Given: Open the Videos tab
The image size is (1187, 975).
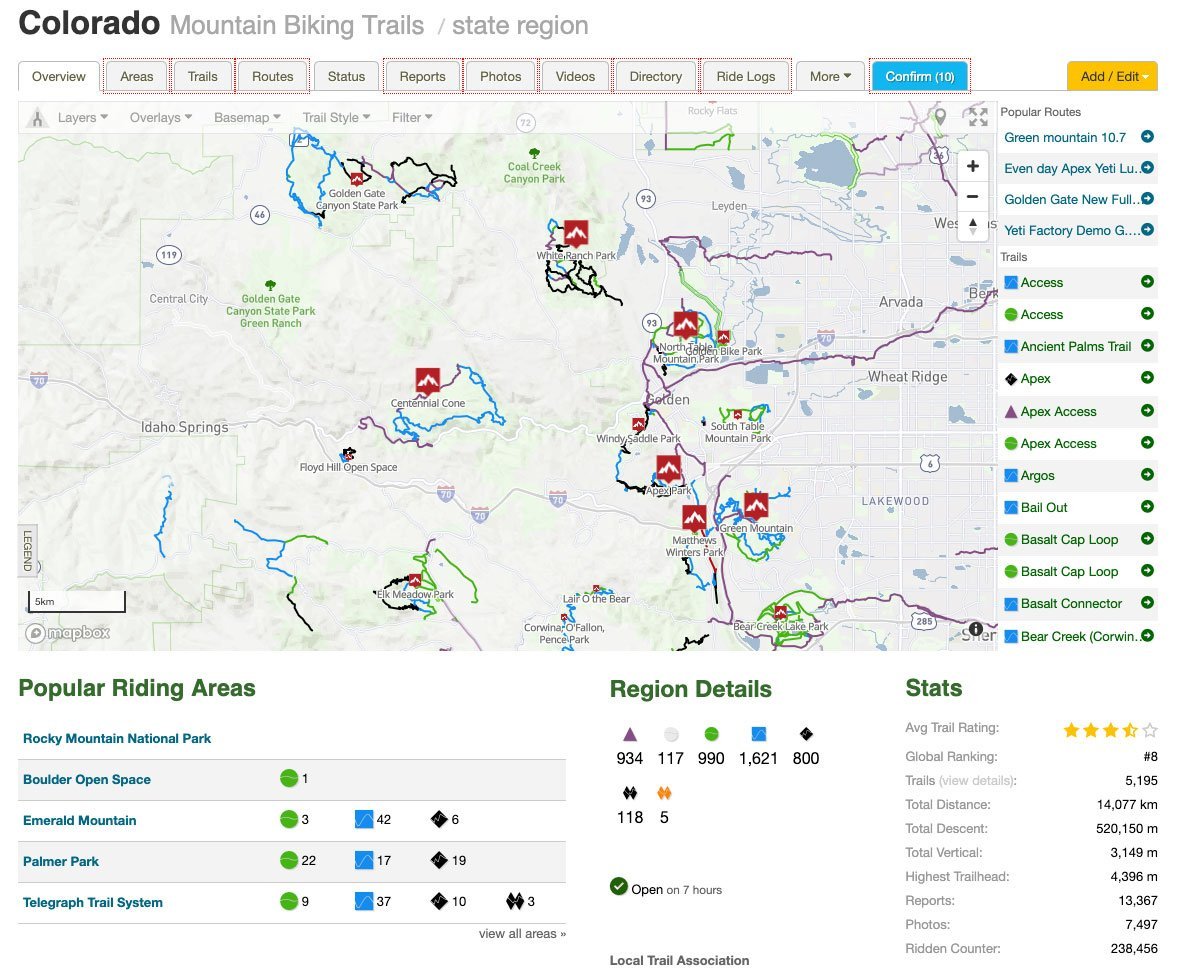Looking at the screenshot, I should [575, 76].
